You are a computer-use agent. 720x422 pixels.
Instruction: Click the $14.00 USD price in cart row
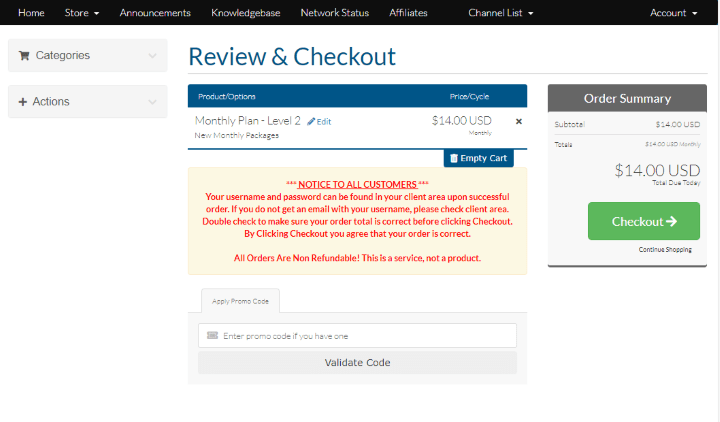(461, 121)
